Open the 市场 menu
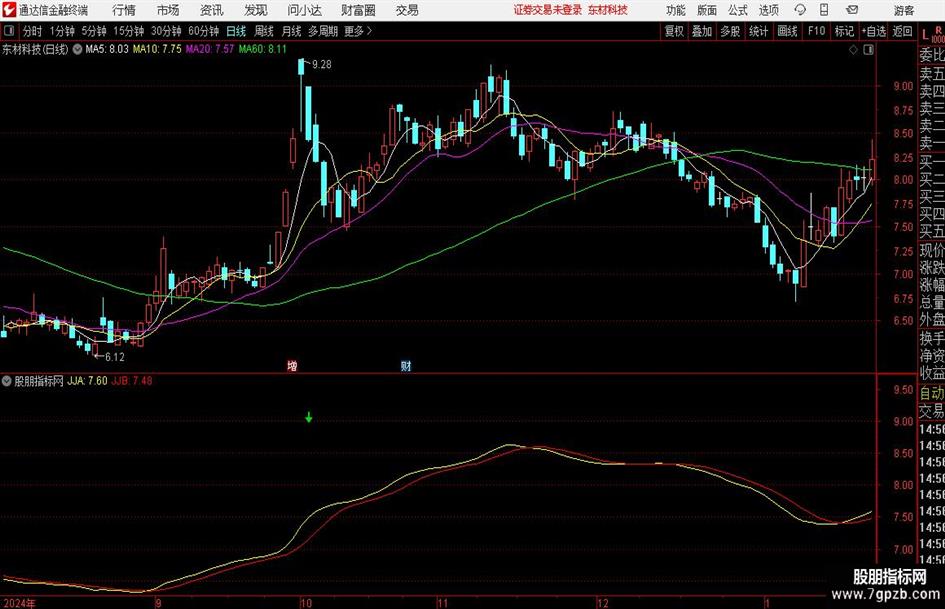The width and height of the screenshot is (945, 609). (168, 10)
